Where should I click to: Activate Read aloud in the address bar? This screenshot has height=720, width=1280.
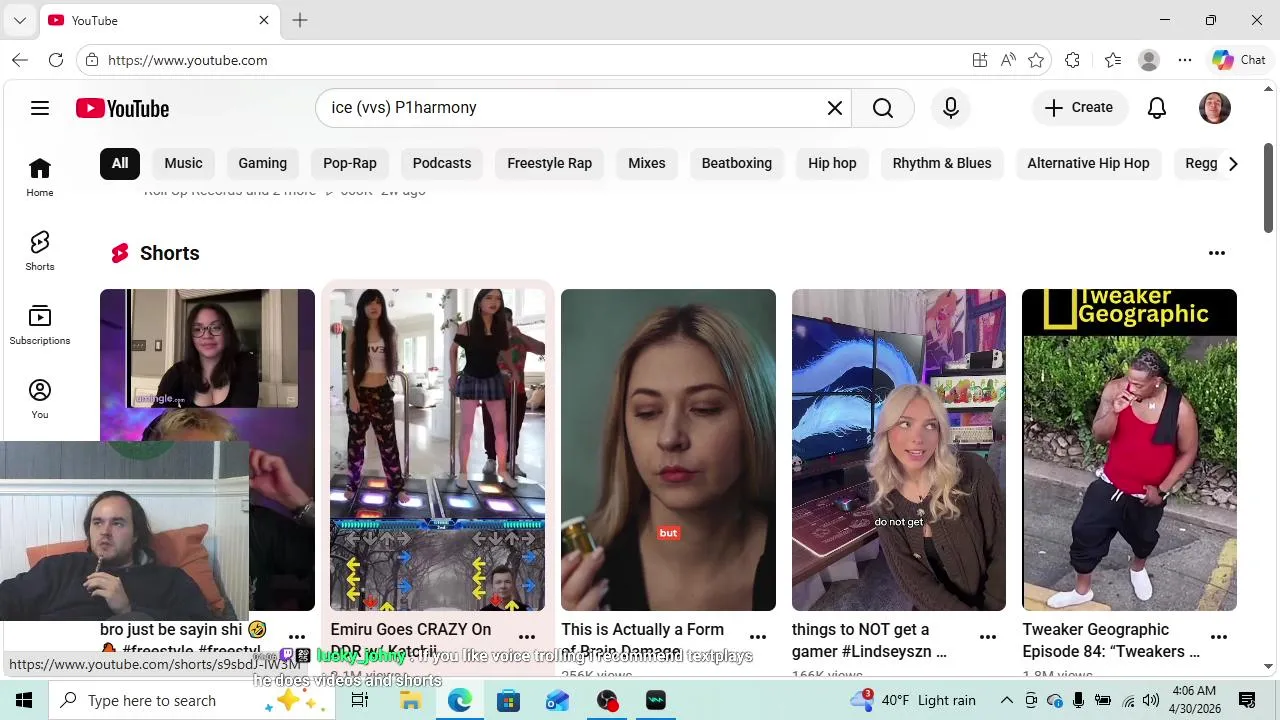coord(1008,60)
